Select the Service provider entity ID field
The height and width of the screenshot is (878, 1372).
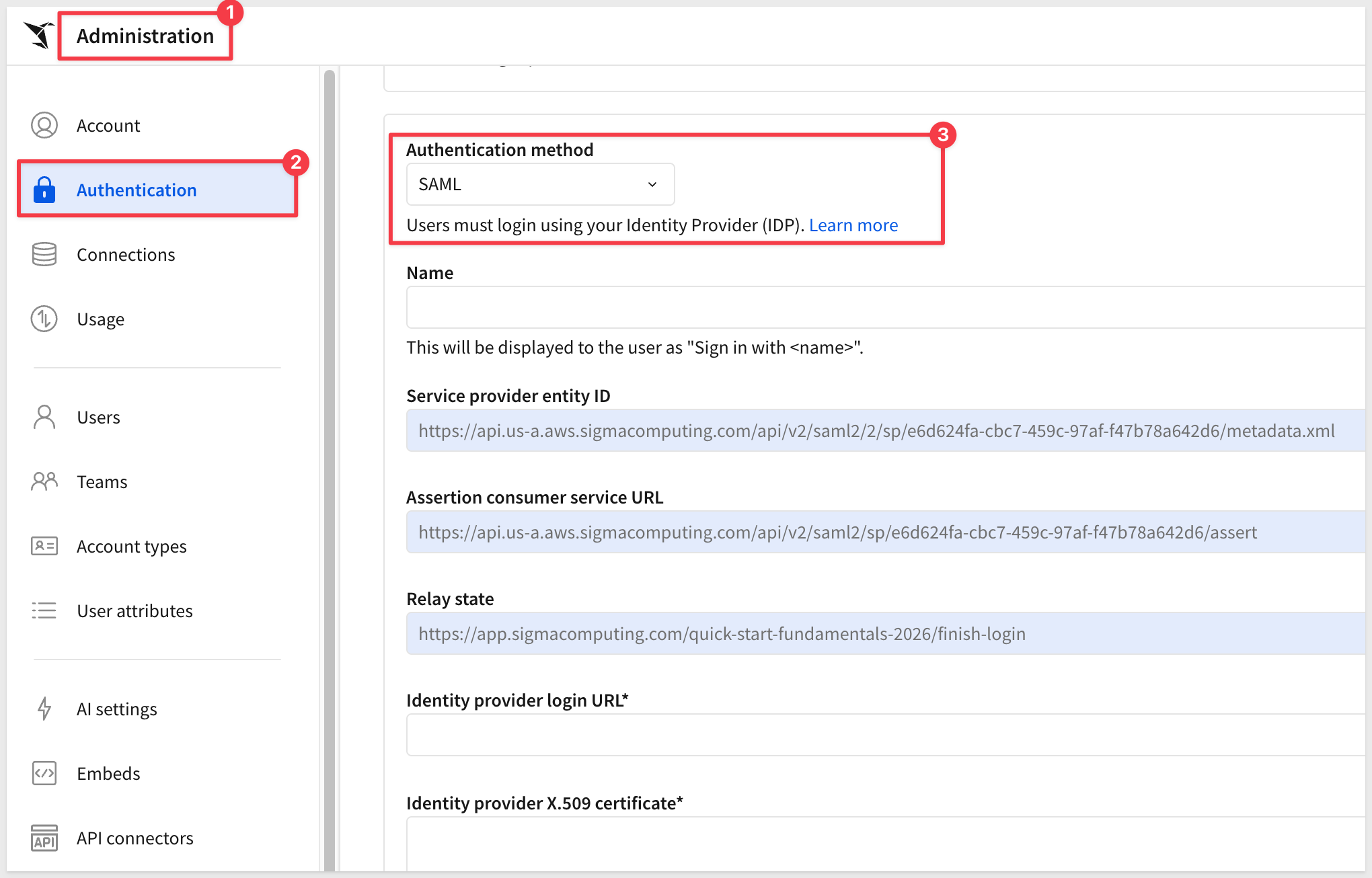[885, 430]
